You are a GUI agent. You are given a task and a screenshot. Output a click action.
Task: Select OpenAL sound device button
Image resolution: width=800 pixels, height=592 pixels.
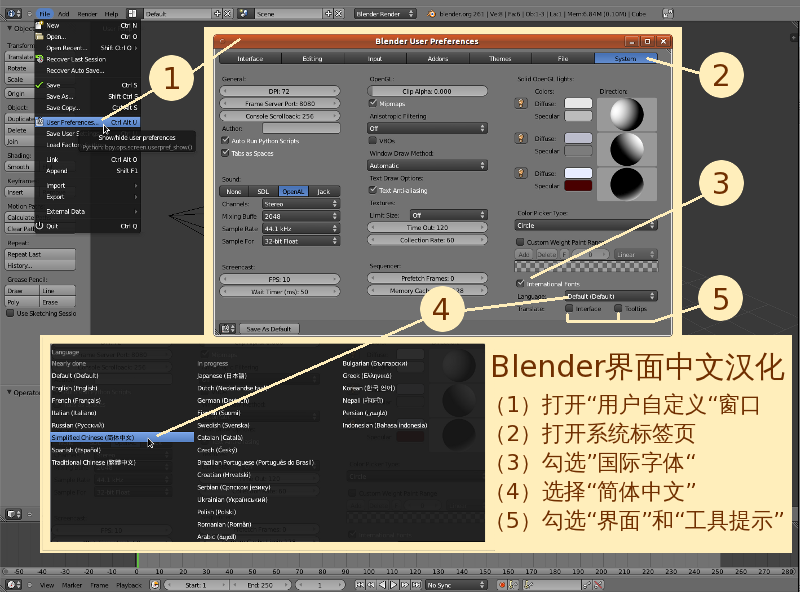click(293, 191)
